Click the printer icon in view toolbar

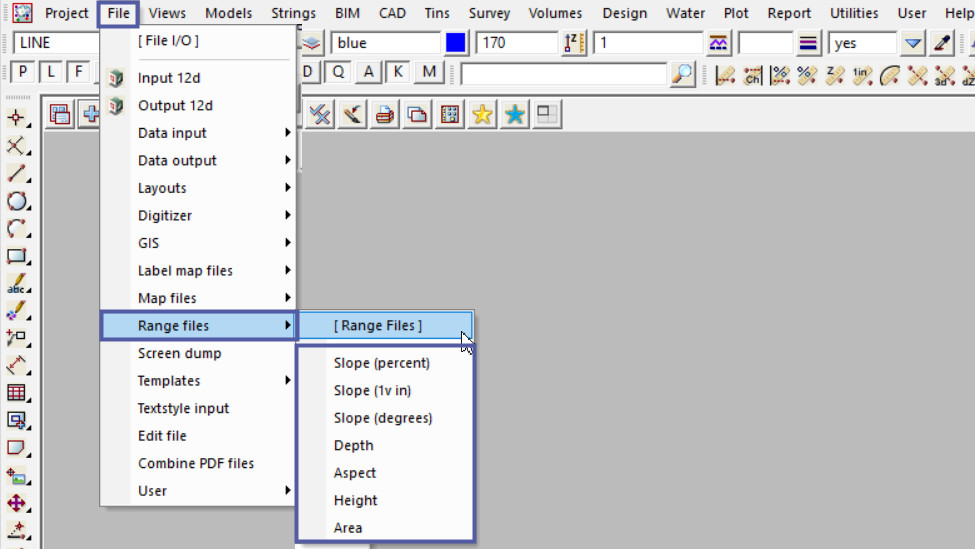384,115
